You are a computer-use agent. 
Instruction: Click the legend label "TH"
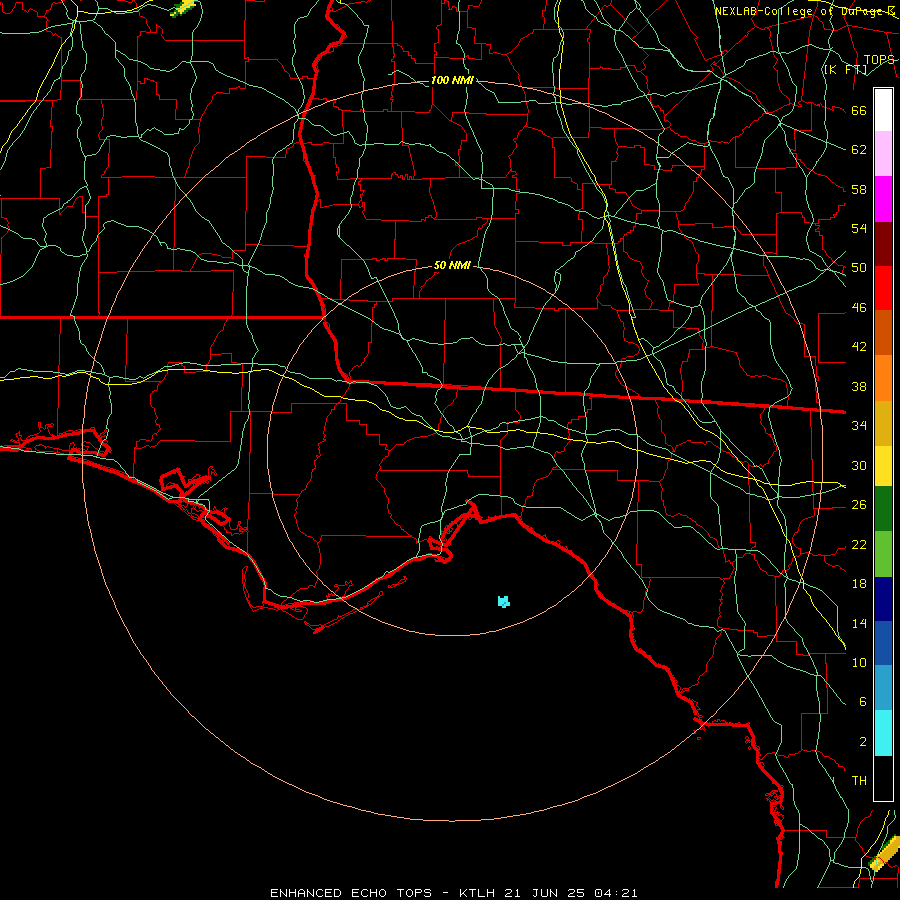pyautogui.click(x=859, y=780)
